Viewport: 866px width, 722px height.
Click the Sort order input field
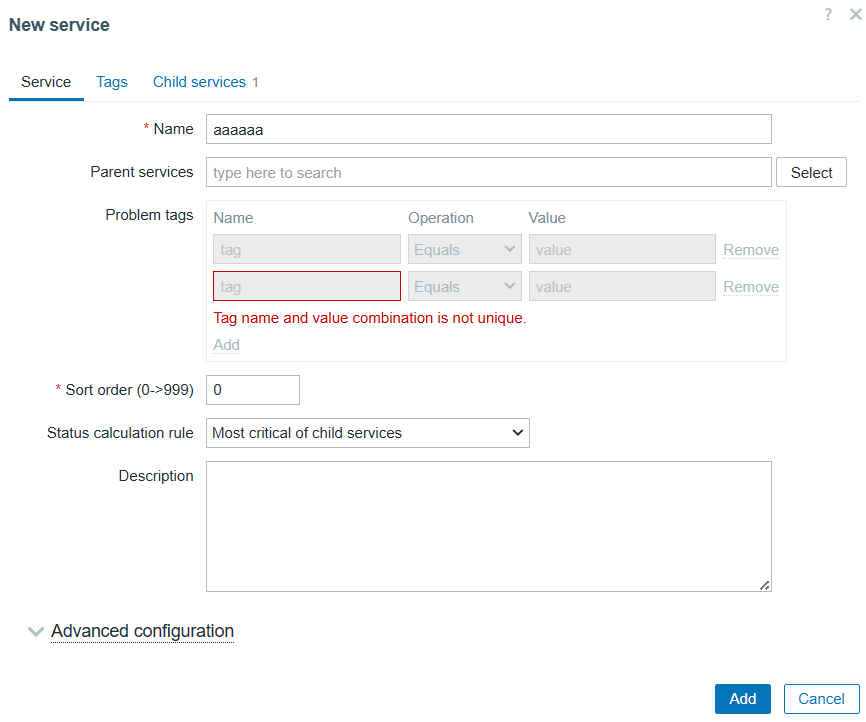tap(252, 390)
